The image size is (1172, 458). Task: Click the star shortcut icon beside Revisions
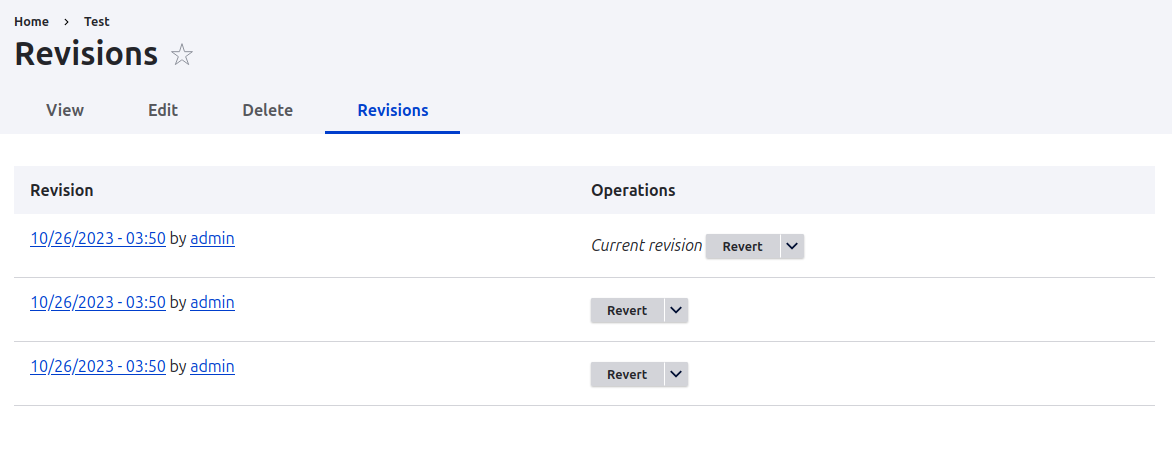click(182, 55)
